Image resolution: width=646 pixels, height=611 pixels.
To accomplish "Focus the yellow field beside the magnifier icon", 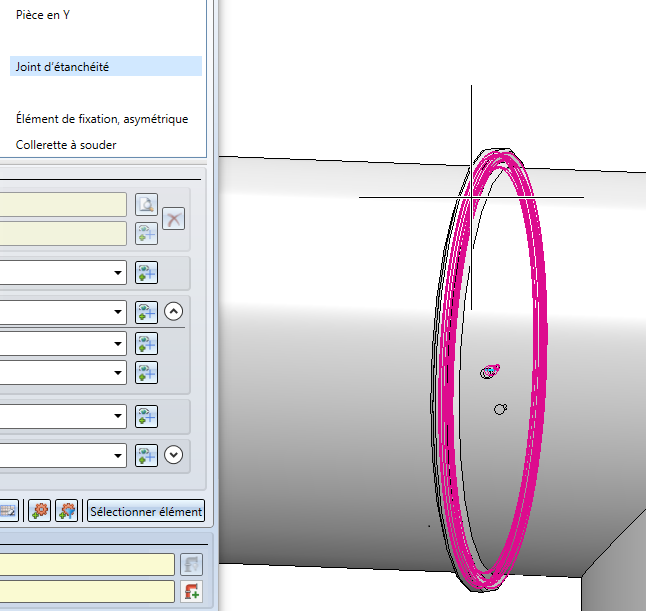I will pyautogui.click(x=63, y=204).
